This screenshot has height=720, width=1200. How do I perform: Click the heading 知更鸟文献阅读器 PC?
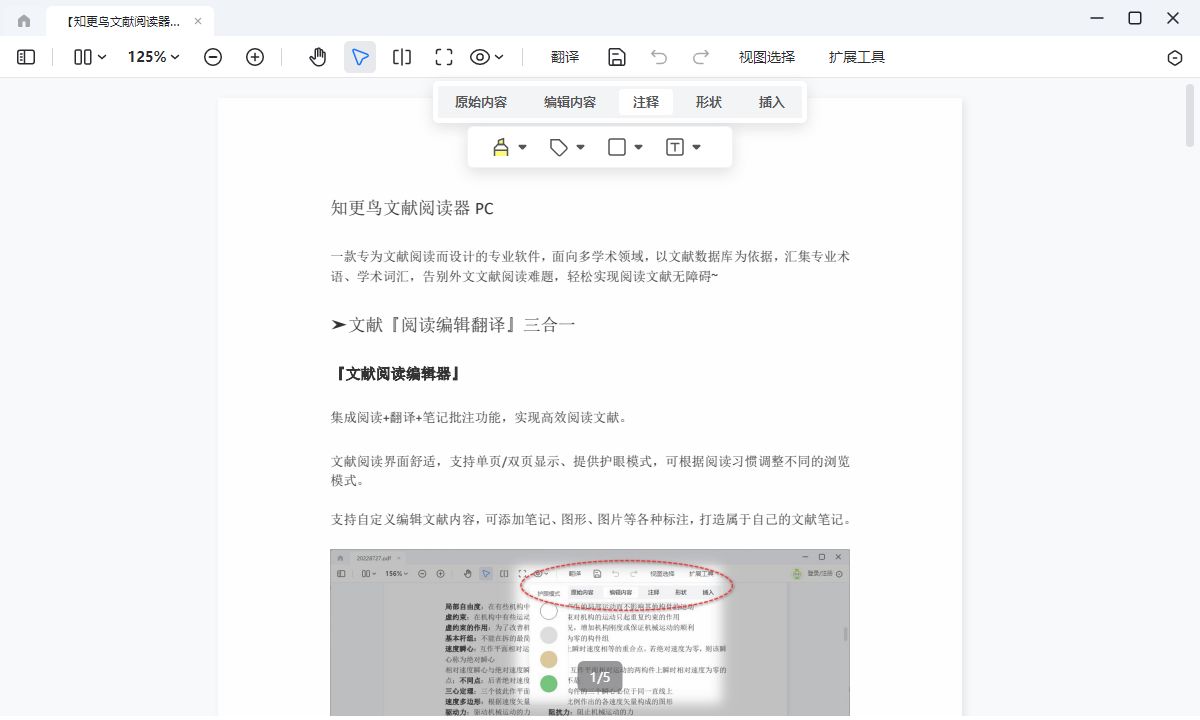pyautogui.click(x=412, y=208)
